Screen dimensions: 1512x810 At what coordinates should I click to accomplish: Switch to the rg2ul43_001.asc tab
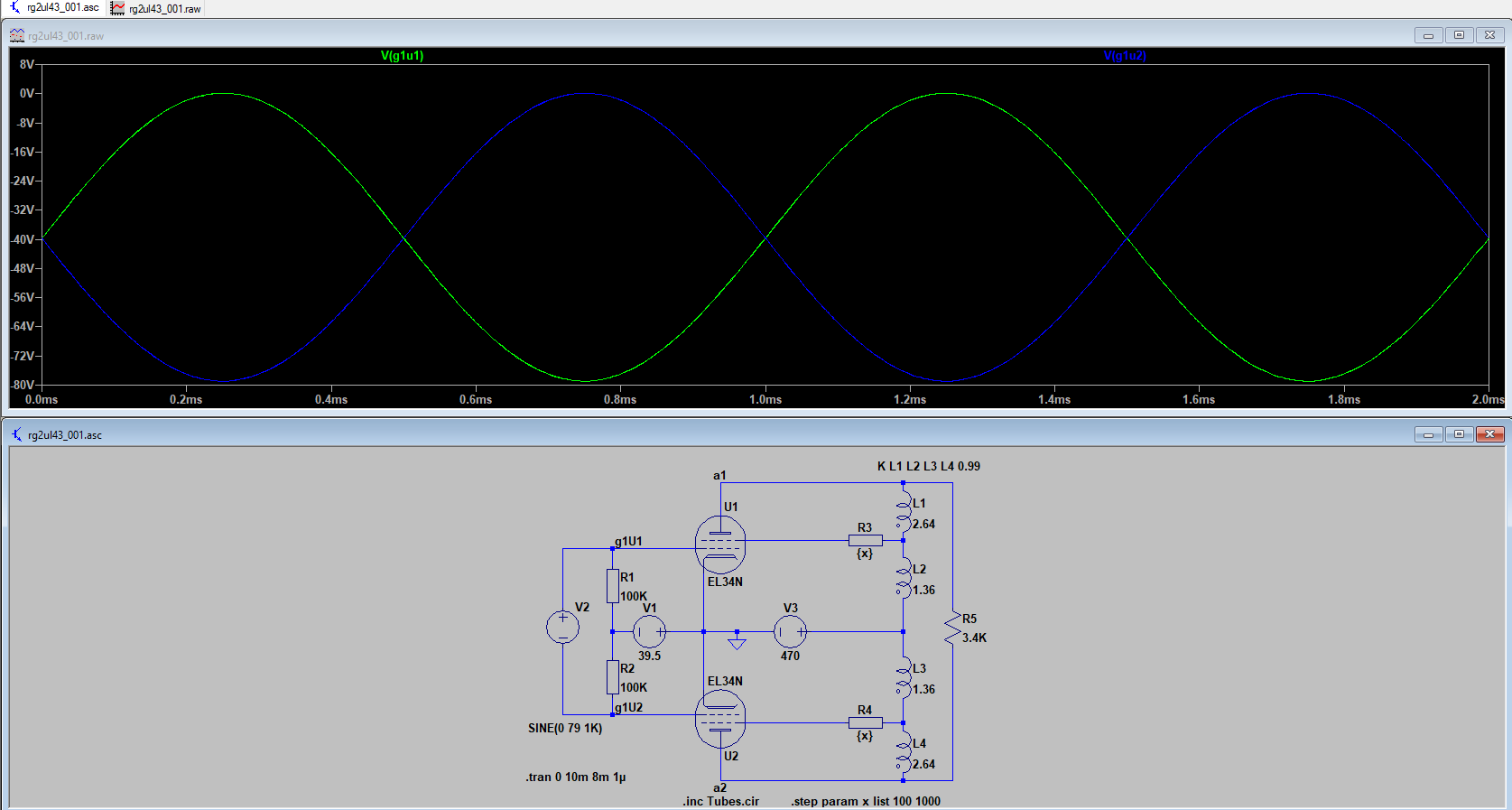coord(54,8)
